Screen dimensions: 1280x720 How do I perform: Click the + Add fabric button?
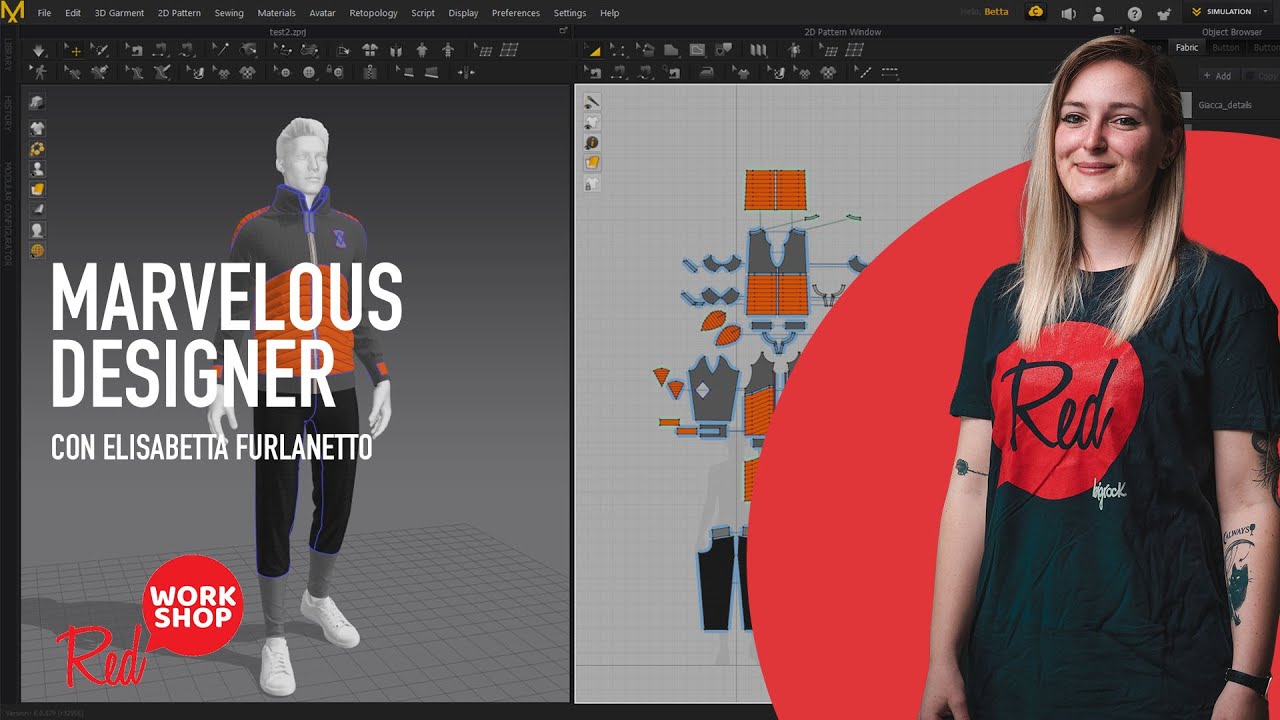1217,76
